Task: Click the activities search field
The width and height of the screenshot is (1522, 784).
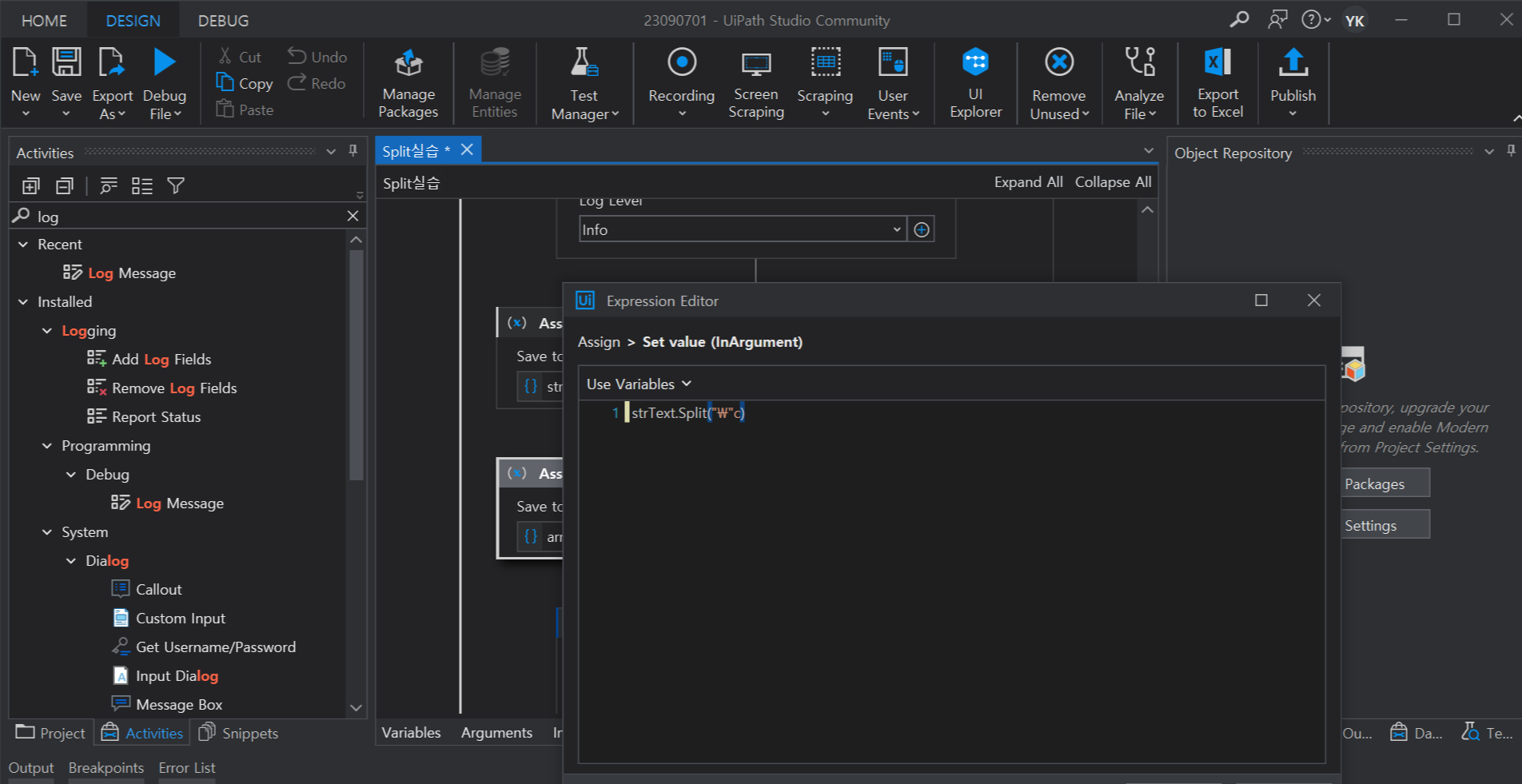Action: 188,216
